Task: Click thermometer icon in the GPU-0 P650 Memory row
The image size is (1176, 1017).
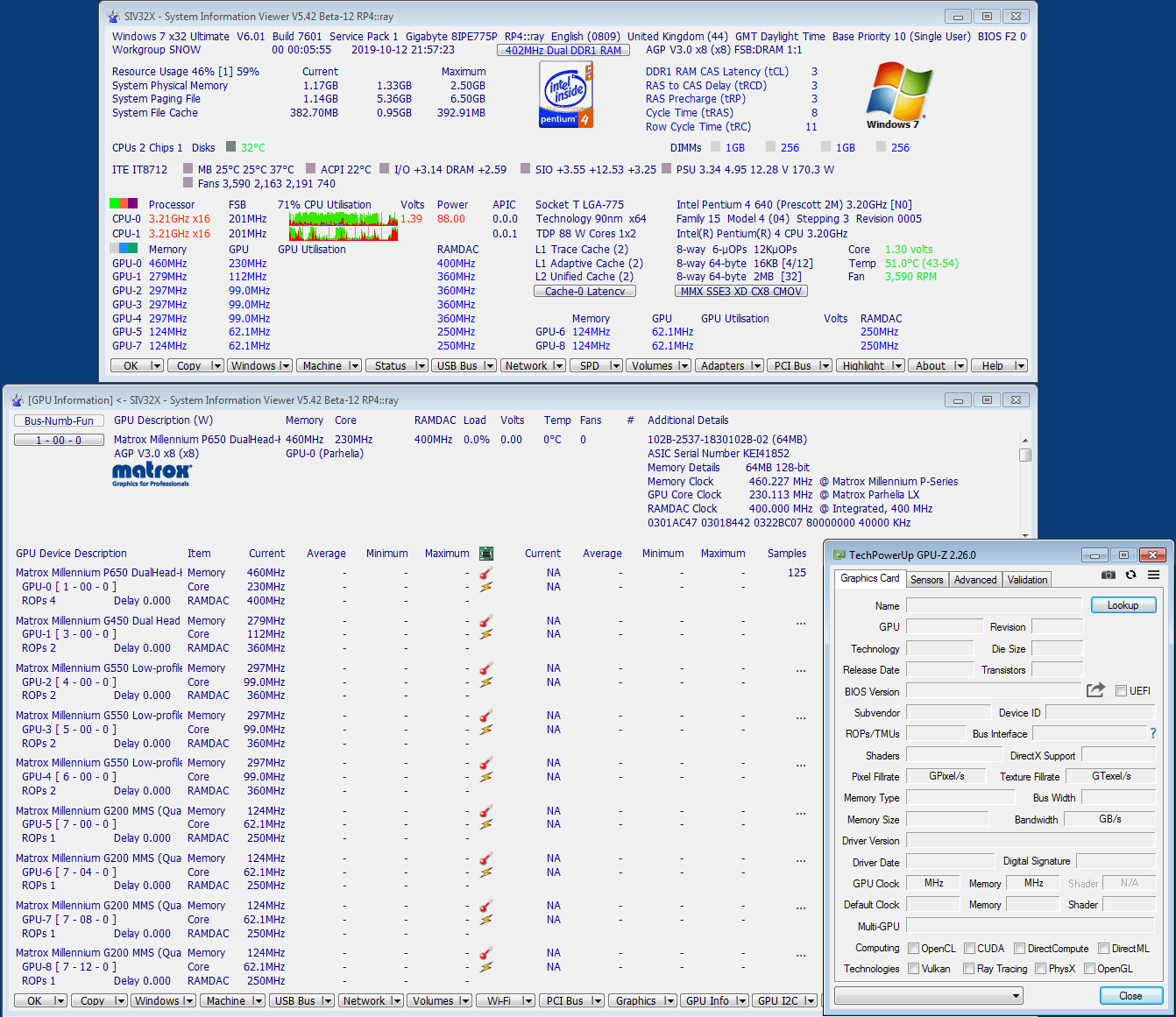Action: (x=486, y=573)
